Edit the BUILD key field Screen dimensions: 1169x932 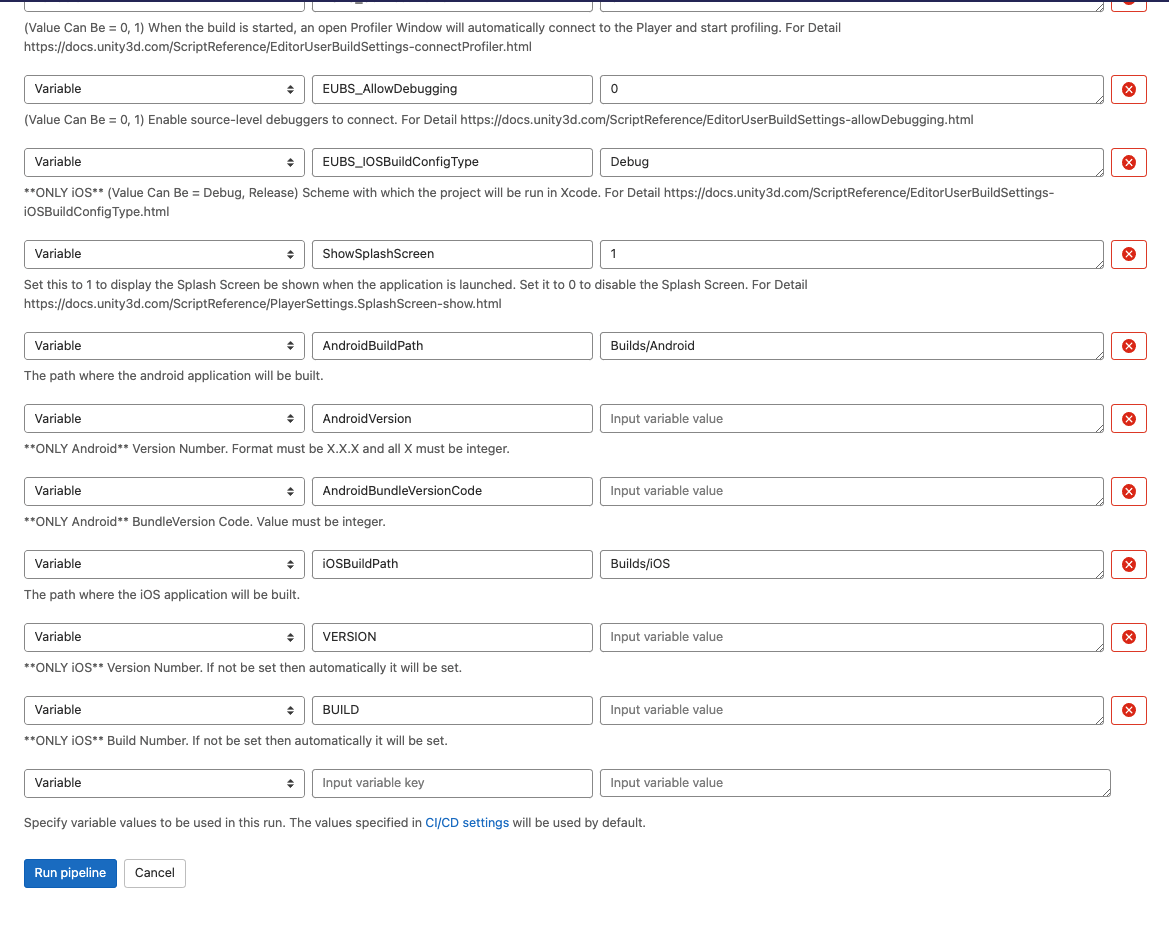click(x=452, y=711)
